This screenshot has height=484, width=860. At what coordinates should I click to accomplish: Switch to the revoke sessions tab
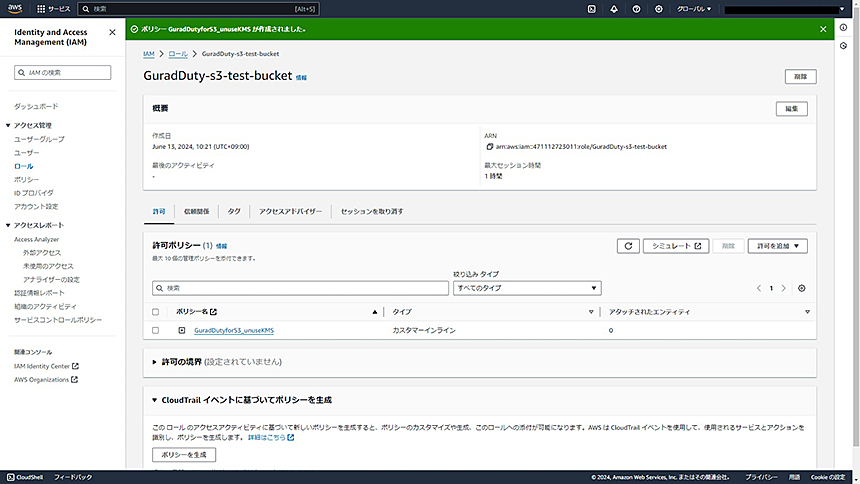point(372,211)
